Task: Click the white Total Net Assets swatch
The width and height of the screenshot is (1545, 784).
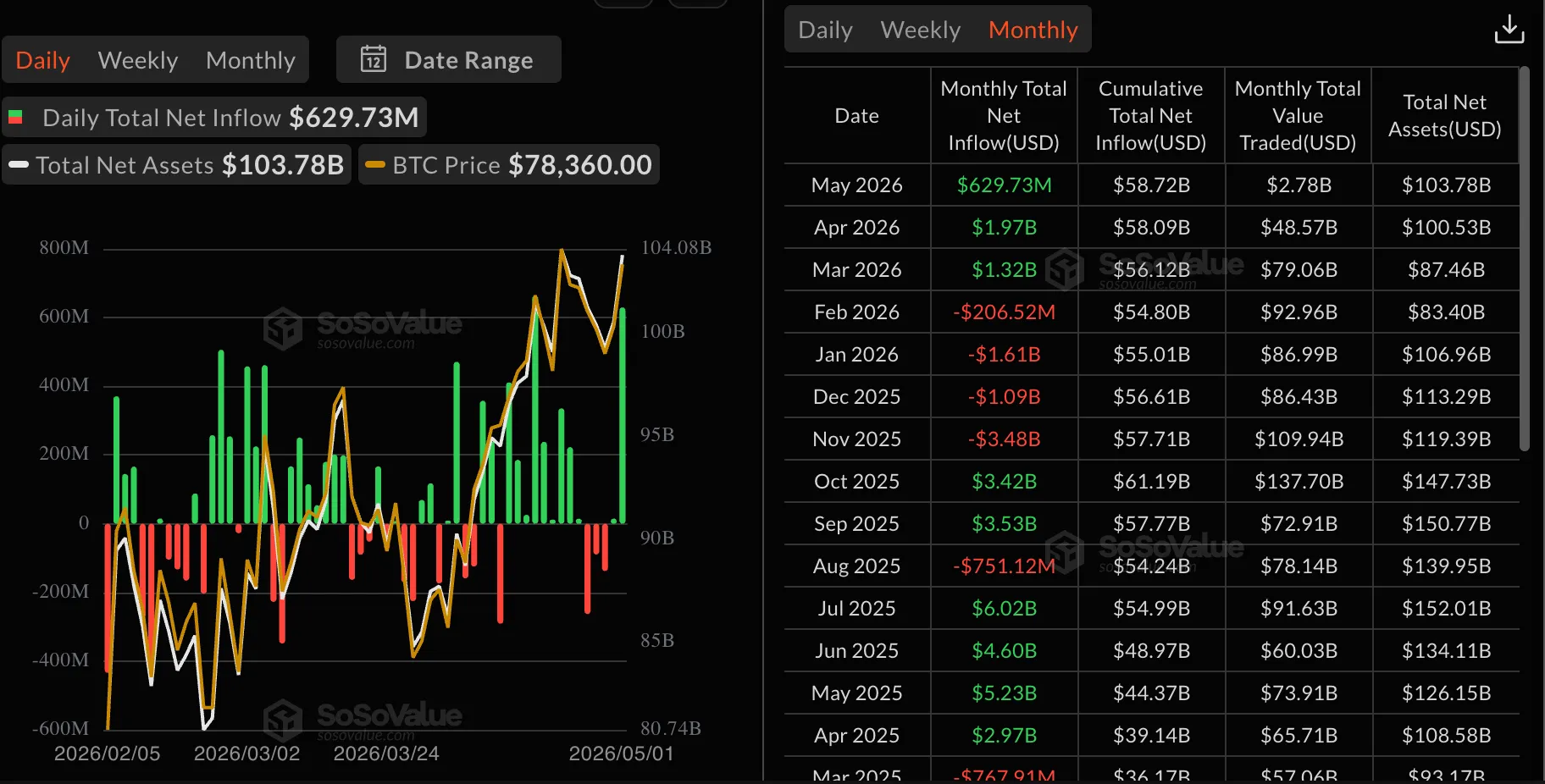Action: click(x=19, y=164)
